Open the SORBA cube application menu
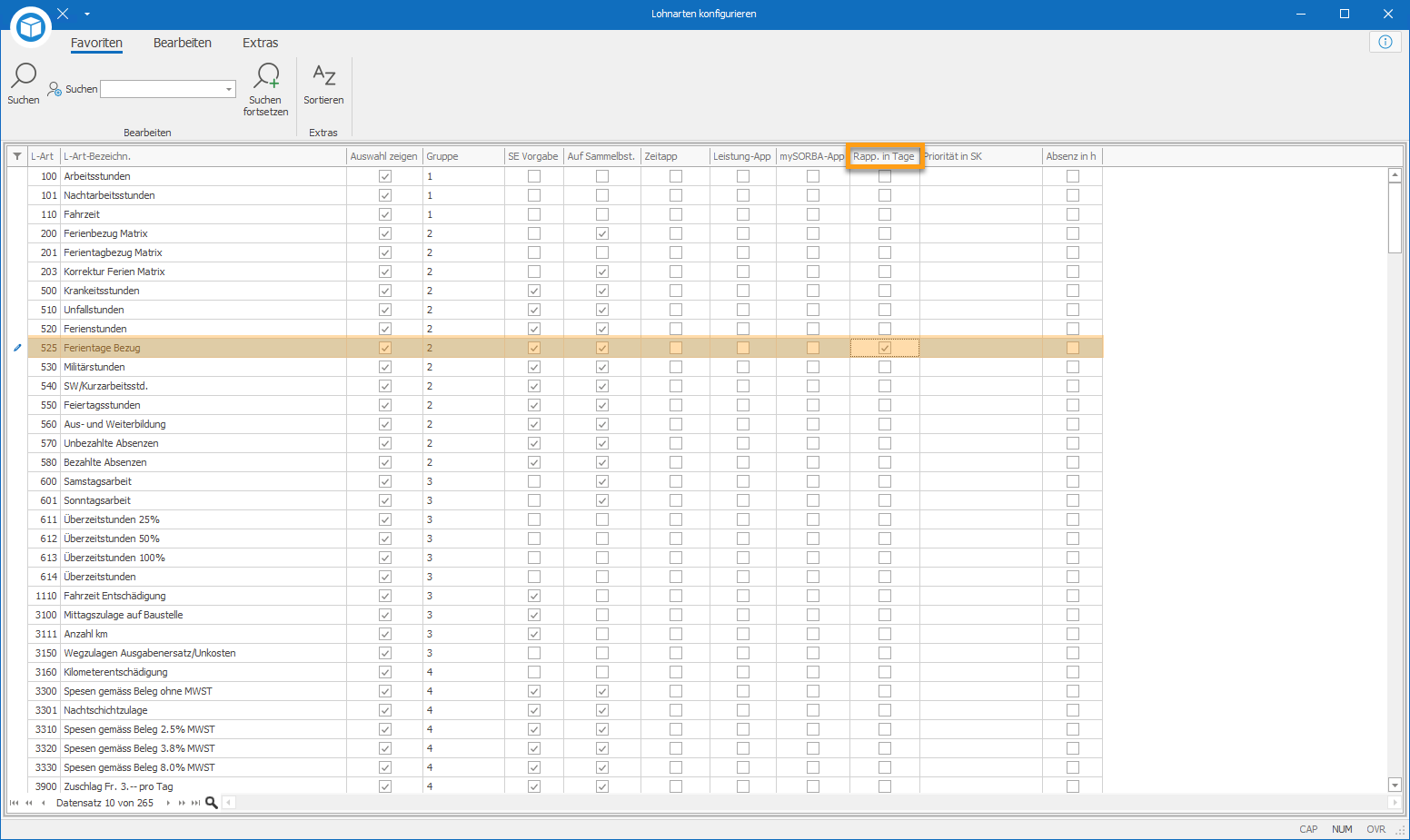Viewport: 1410px width, 840px height. 31,27
